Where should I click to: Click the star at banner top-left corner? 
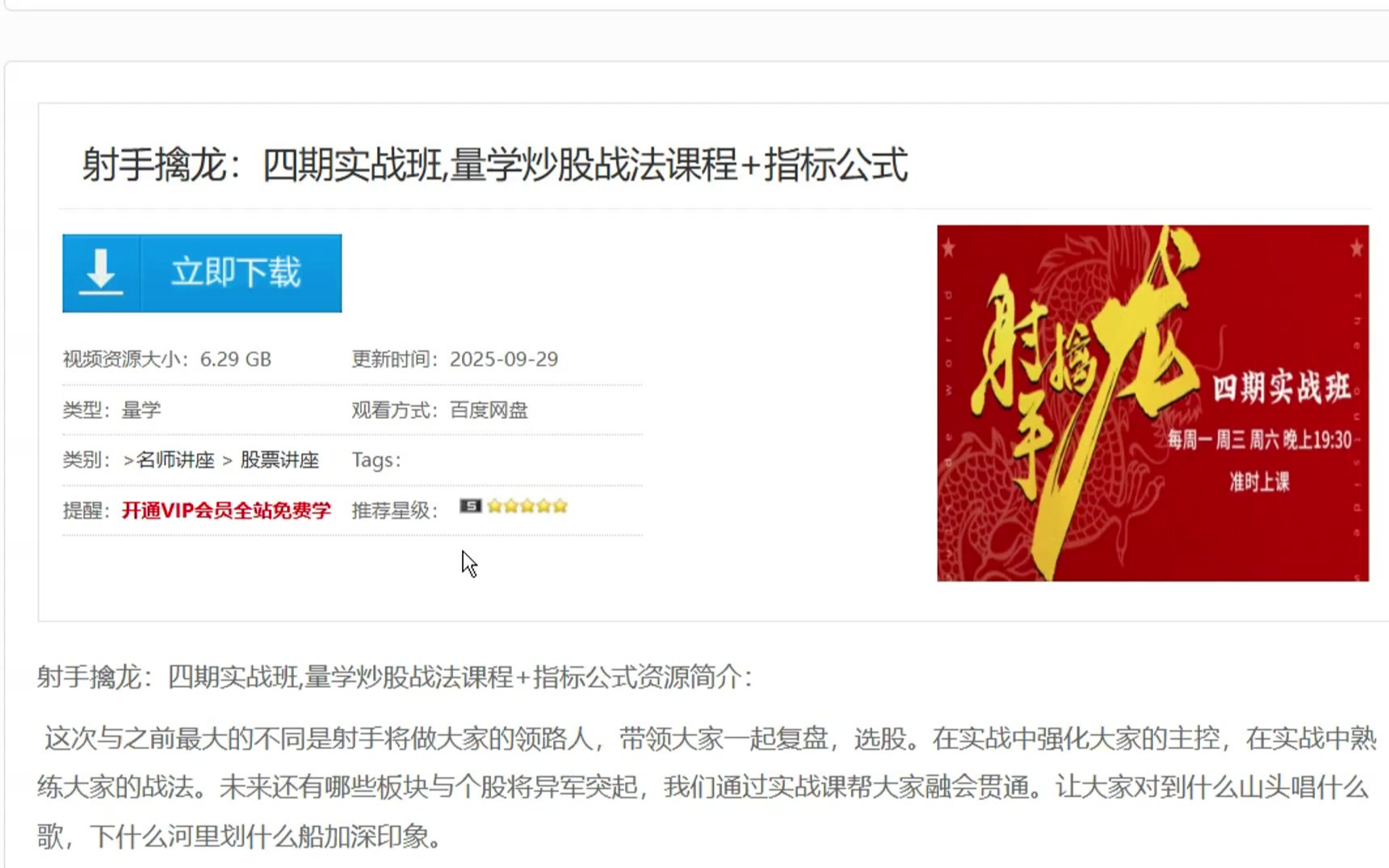coord(948,248)
